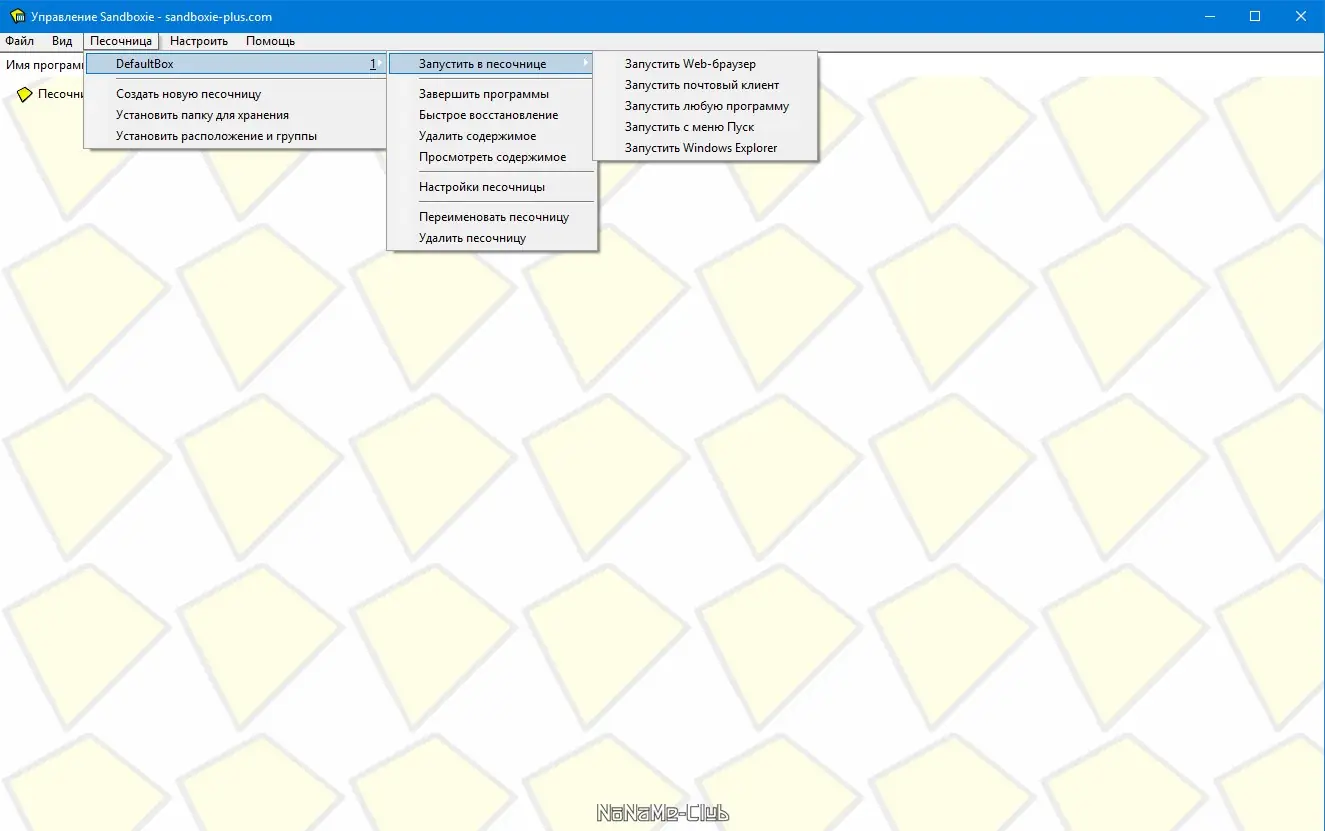The image size is (1325, 831).
Task: Choose Создать новую песочницу
Action: [236, 94]
